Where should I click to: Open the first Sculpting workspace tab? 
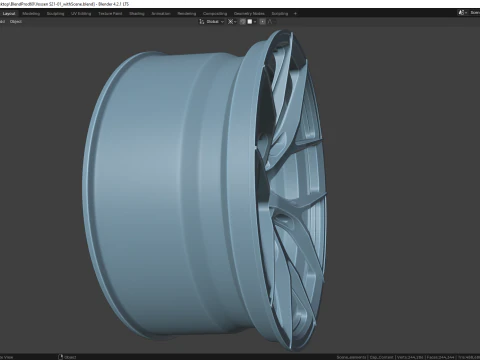[x=55, y=14]
